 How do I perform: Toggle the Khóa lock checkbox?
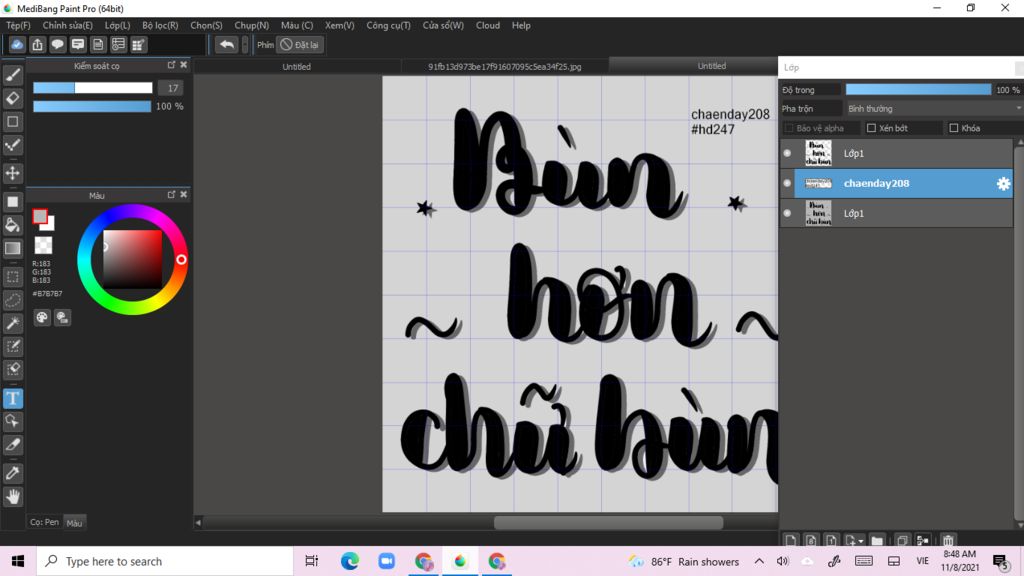(x=953, y=128)
